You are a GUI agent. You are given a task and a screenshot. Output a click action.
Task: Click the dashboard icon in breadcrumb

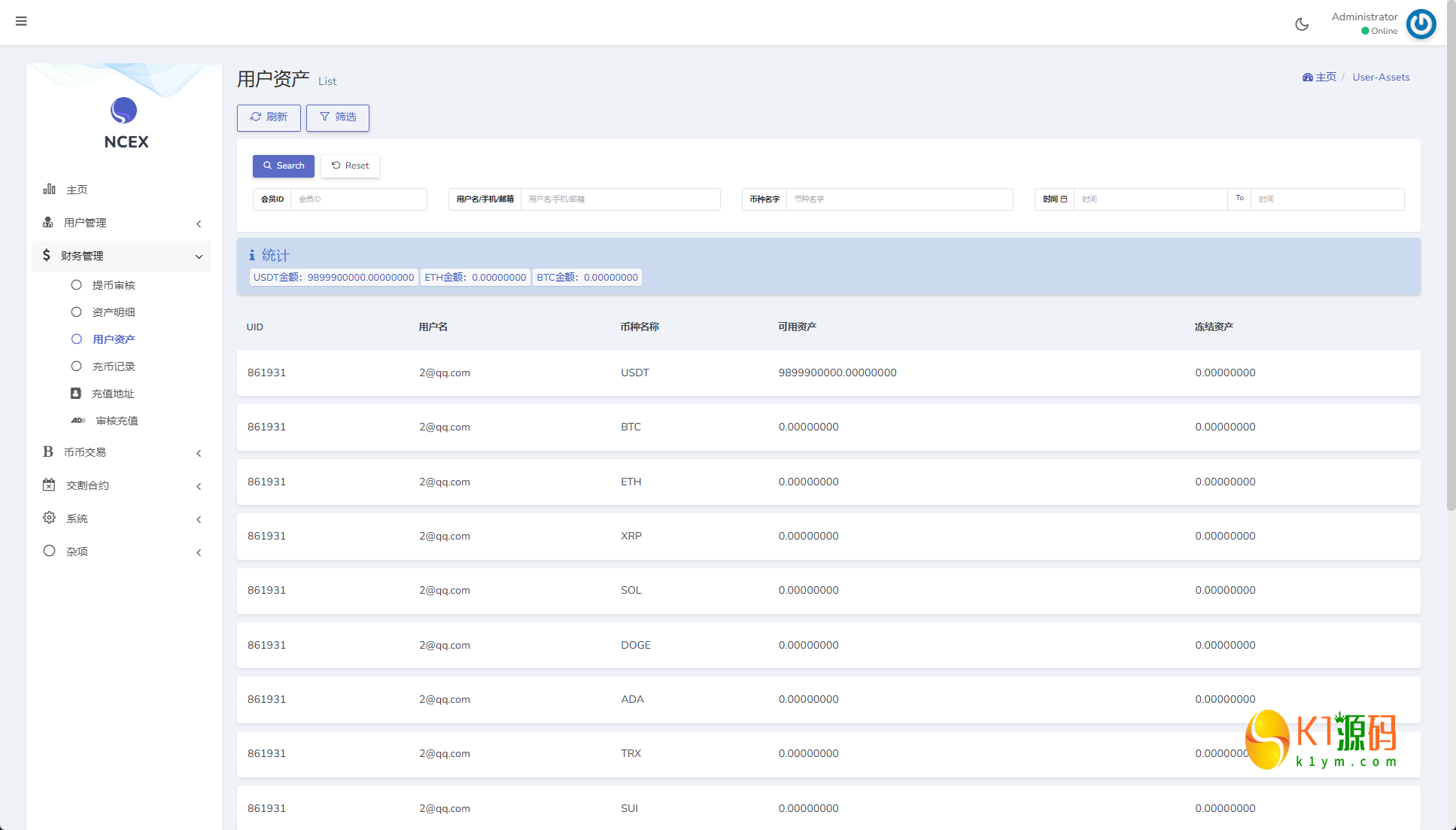pyautogui.click(x=1308, y=77)
